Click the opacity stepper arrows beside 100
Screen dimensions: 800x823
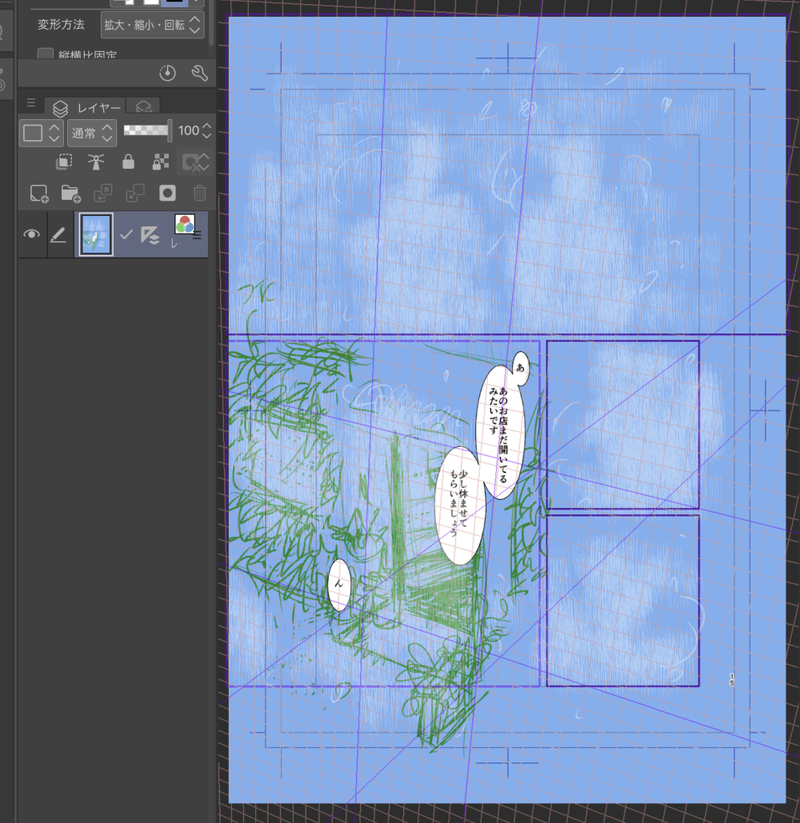tap(207, 131)
